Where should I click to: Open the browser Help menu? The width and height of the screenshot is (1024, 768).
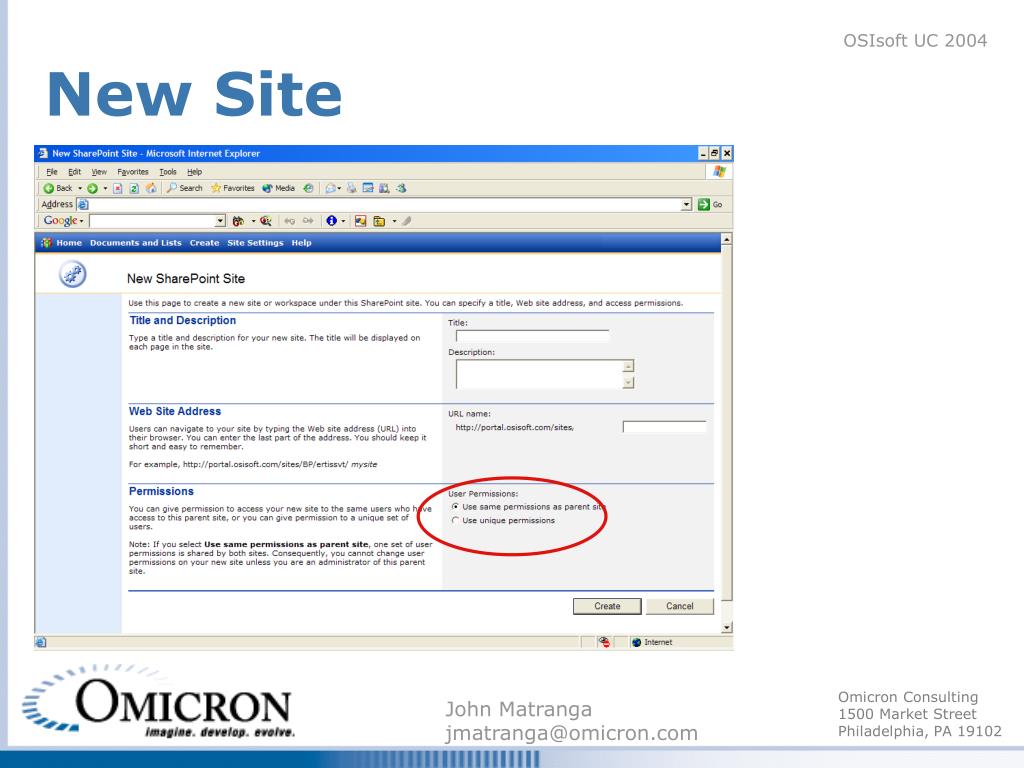point(195,172)
